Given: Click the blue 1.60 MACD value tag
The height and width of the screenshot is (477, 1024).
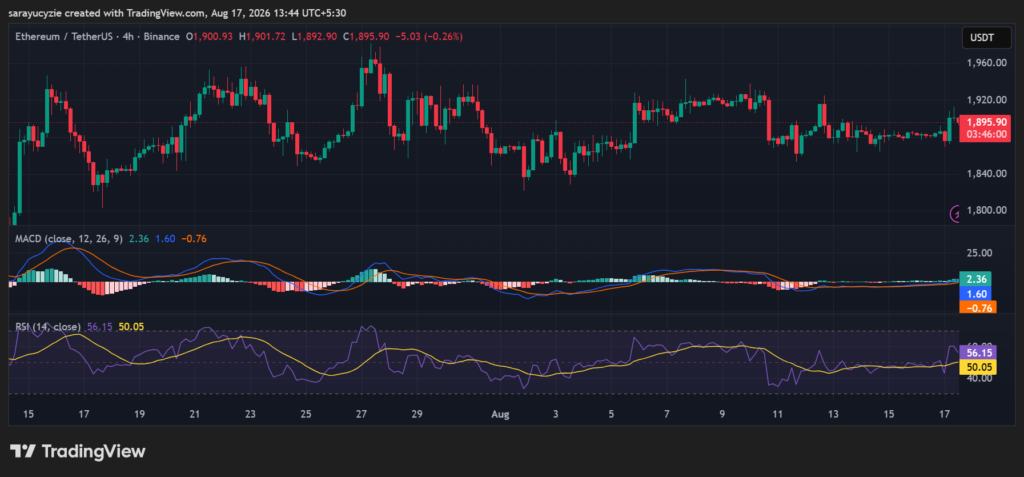Looking at the screenshot, I should click(976, 293).
